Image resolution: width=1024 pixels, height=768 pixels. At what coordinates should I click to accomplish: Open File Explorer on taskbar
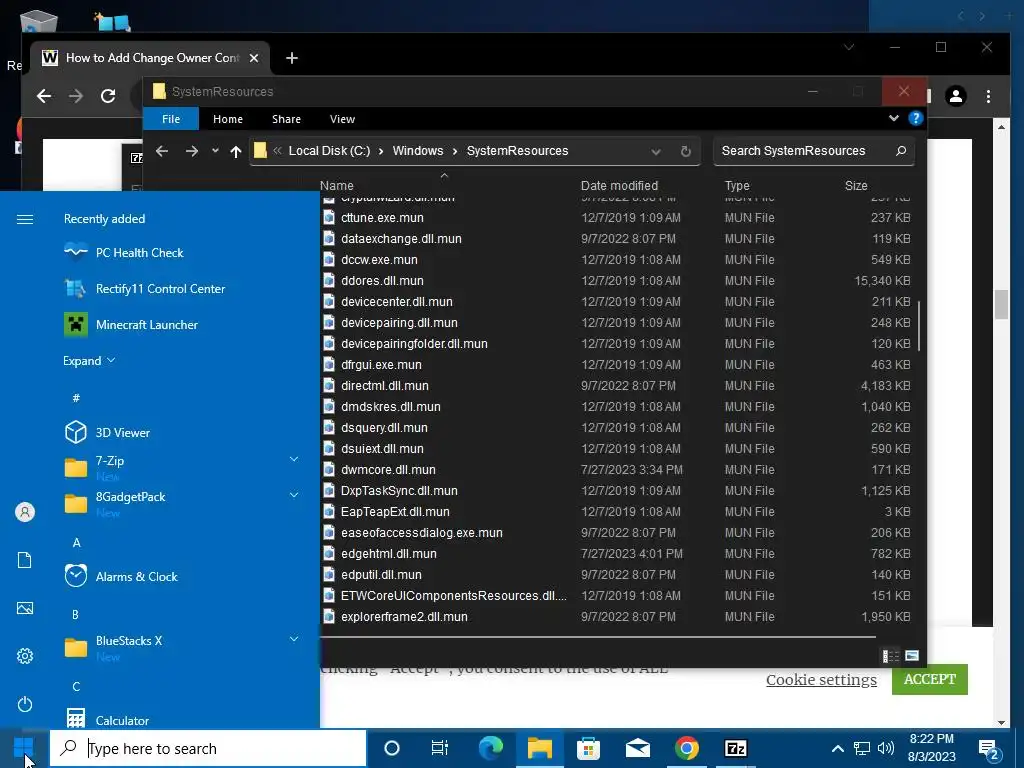tap(540, 748)
